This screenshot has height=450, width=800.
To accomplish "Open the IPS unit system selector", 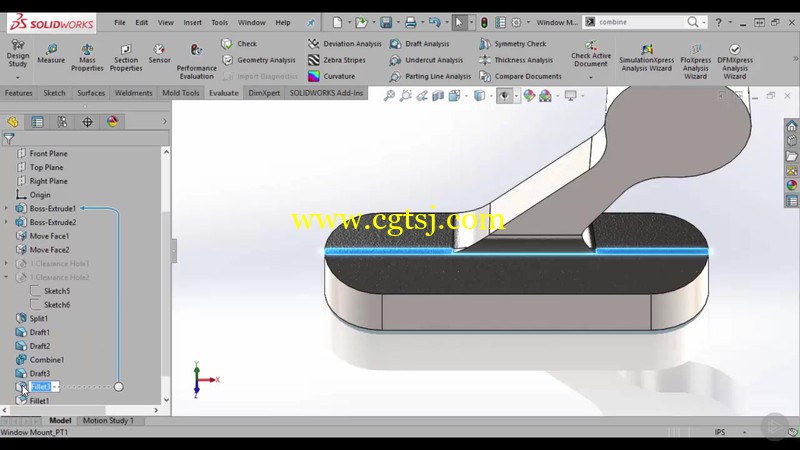I will 719,432.
